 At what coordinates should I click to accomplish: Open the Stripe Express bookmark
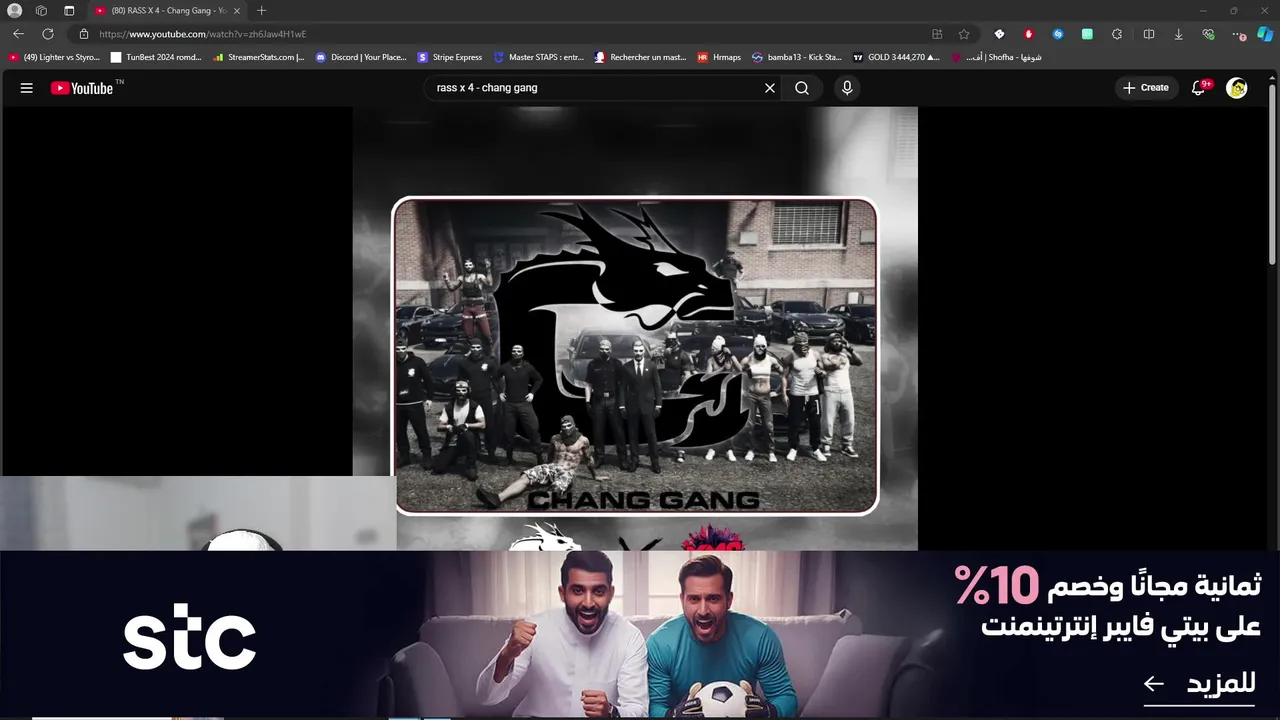[x=450, y=57]
